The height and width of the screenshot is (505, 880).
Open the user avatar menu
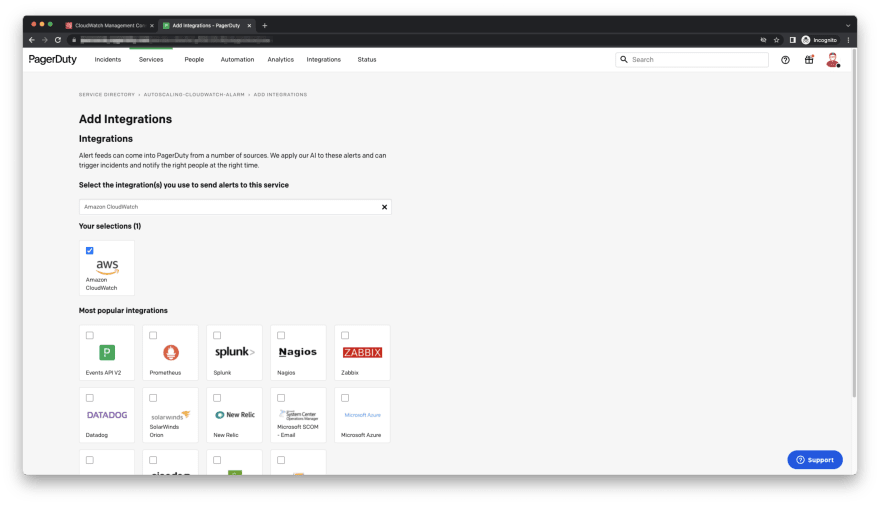tap(833, 59)
